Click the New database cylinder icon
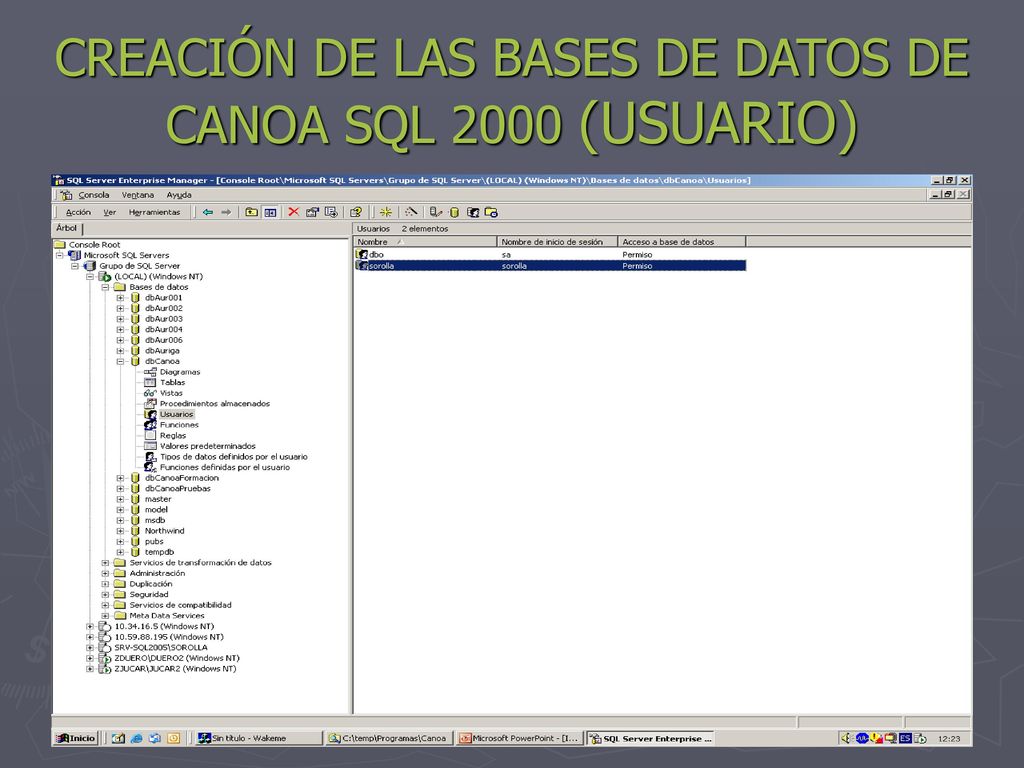This screenshot has height=768, width=1024. [x=455, y=212]
